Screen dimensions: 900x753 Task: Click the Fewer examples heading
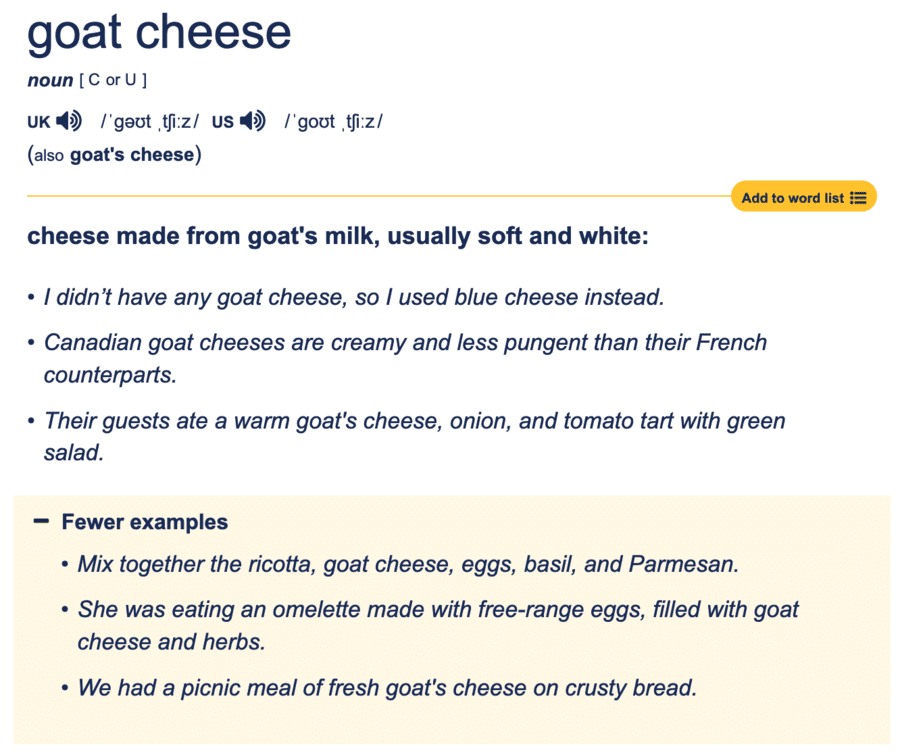click(143, 521)
